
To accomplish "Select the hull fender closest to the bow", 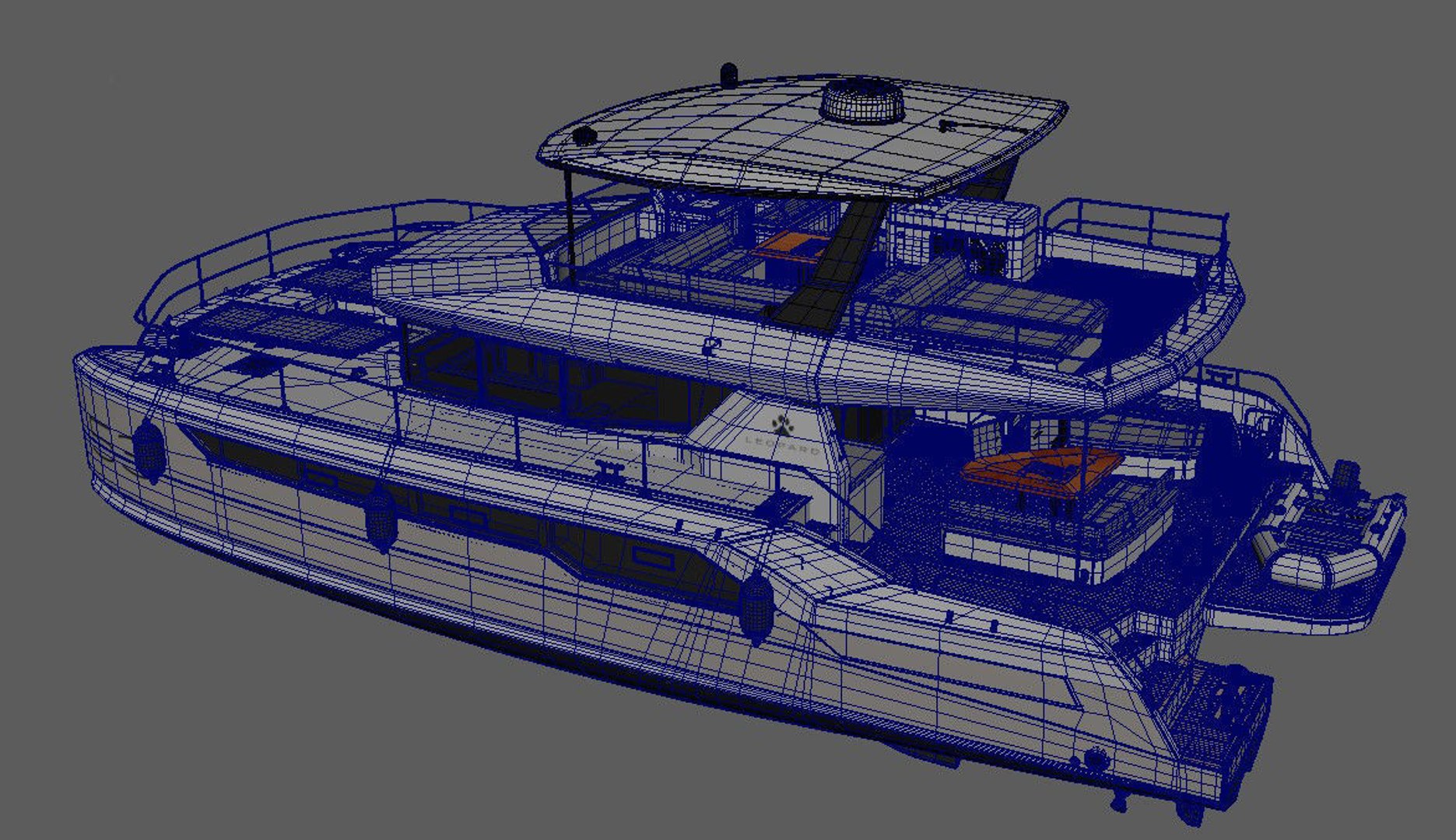I will pos(149,450).
